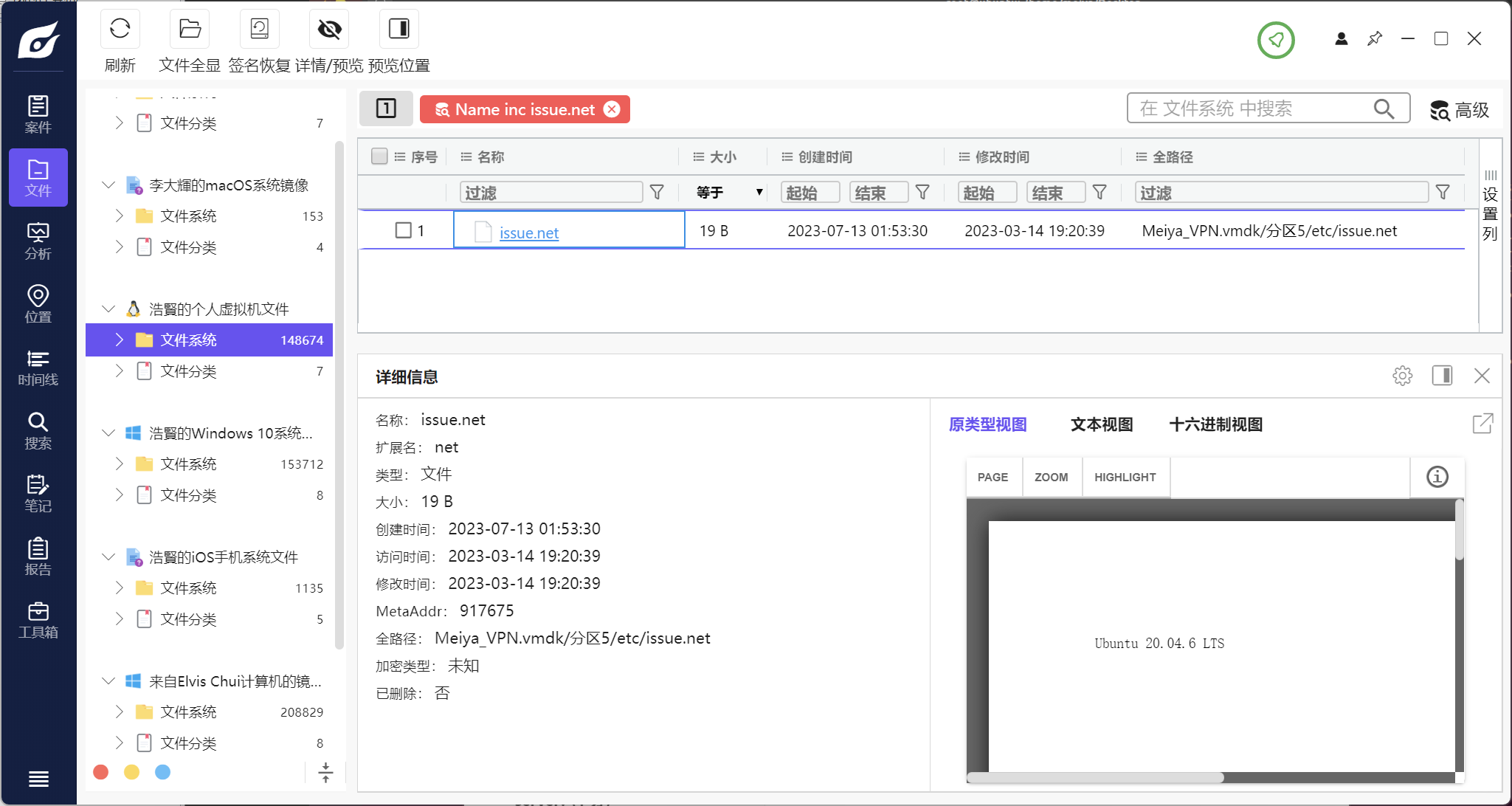
Task: Click the 刷新 refresh icon
Action: pos(120,30)
